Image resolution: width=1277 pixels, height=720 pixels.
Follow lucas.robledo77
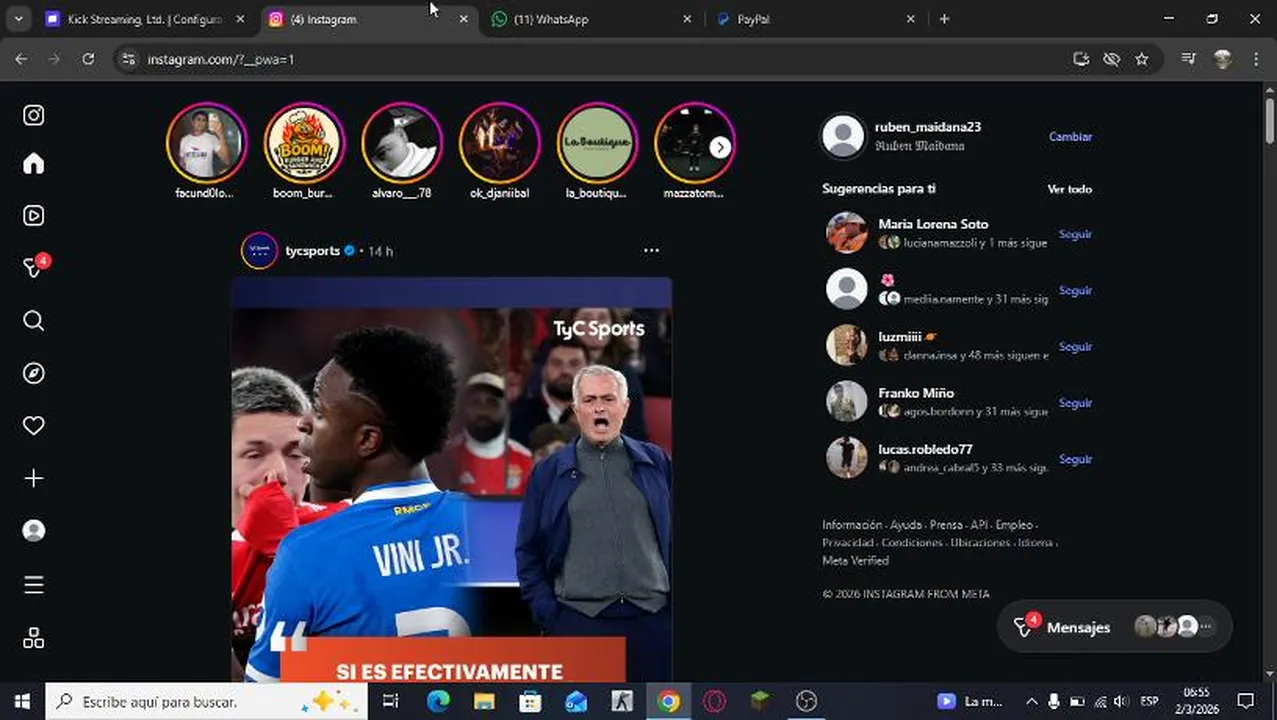(1075, 459)
